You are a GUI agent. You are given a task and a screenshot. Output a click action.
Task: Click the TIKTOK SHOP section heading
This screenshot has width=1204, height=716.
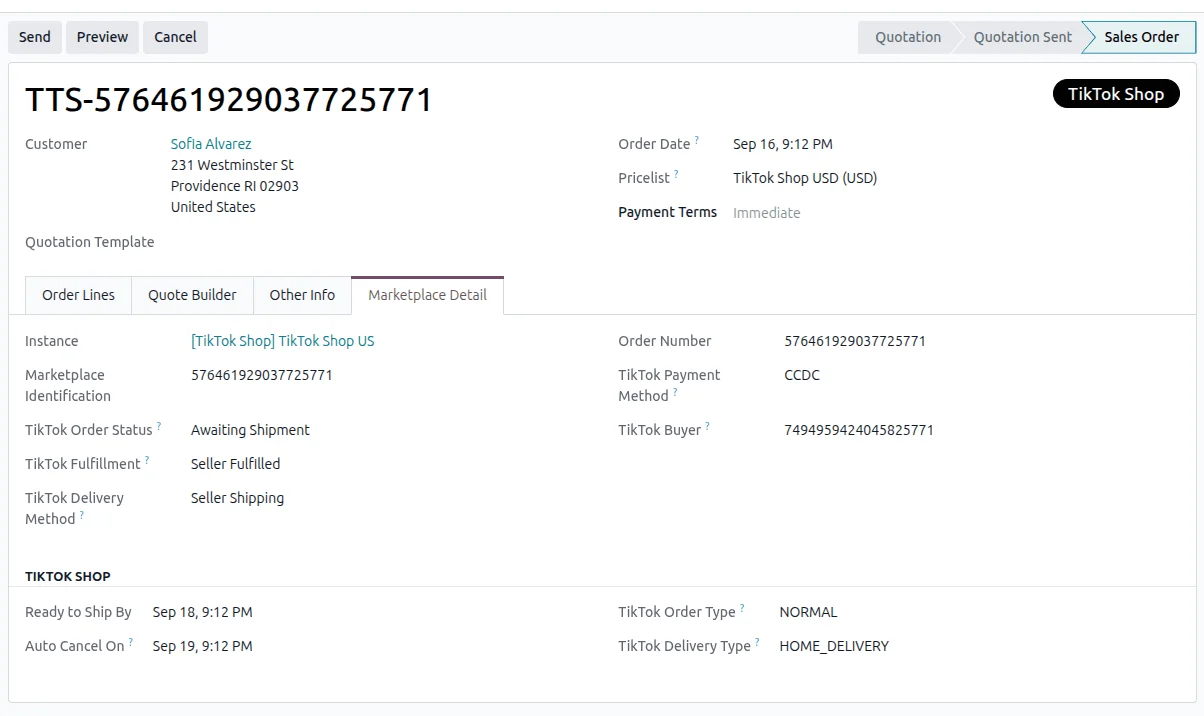point(68,577)
